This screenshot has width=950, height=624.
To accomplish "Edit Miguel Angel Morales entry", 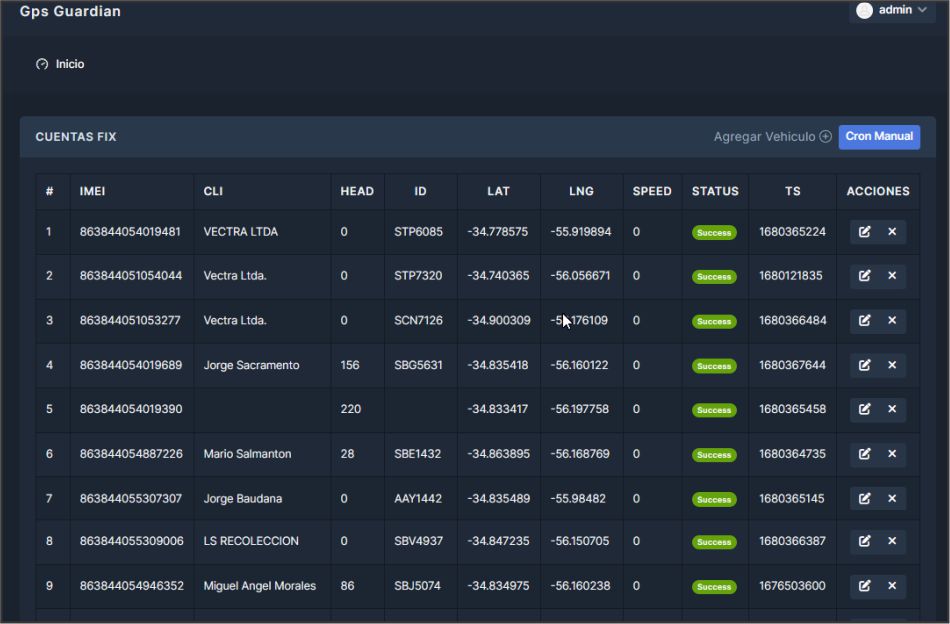I will tap(865, 586).
